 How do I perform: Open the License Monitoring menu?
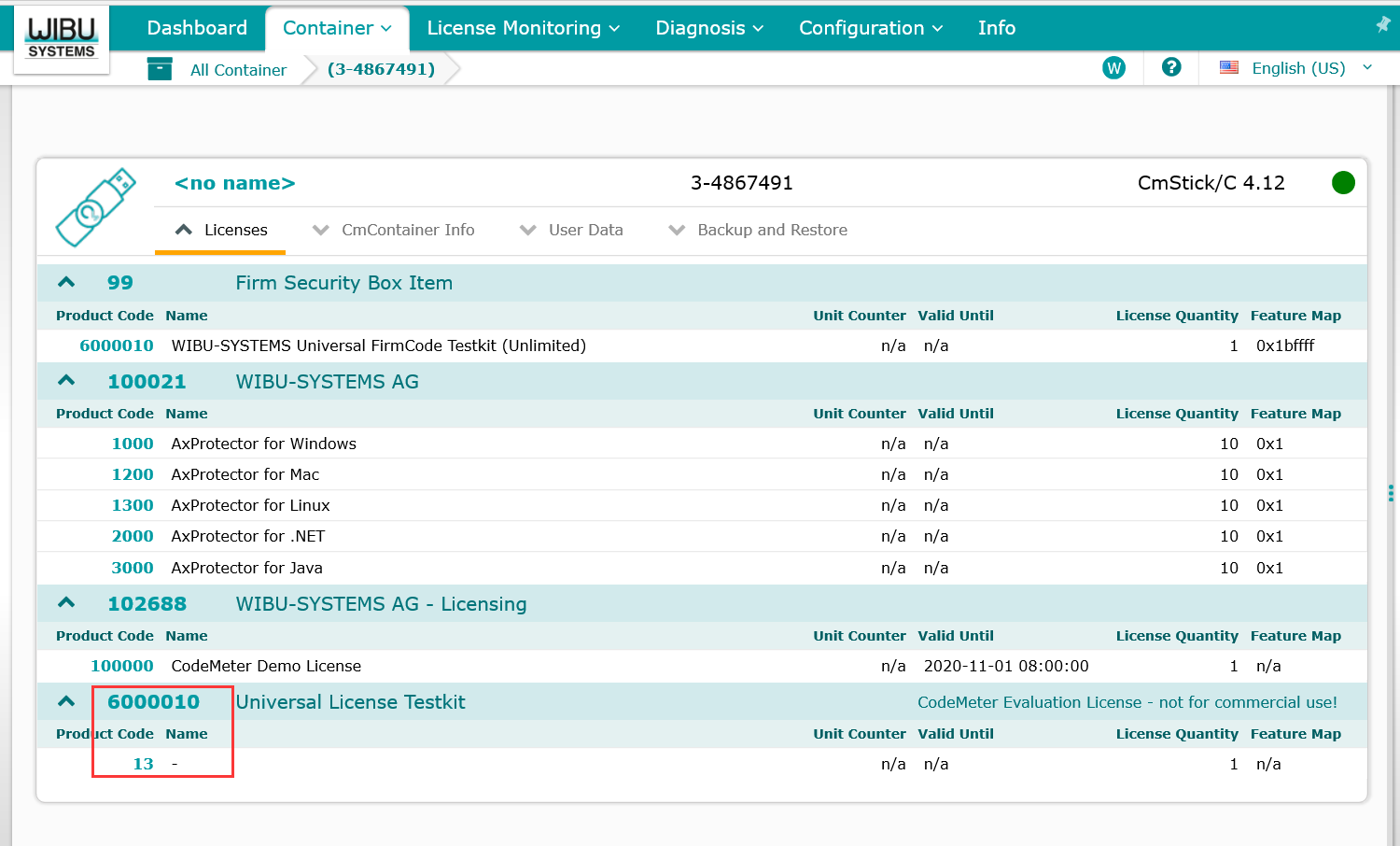[523, 28]
